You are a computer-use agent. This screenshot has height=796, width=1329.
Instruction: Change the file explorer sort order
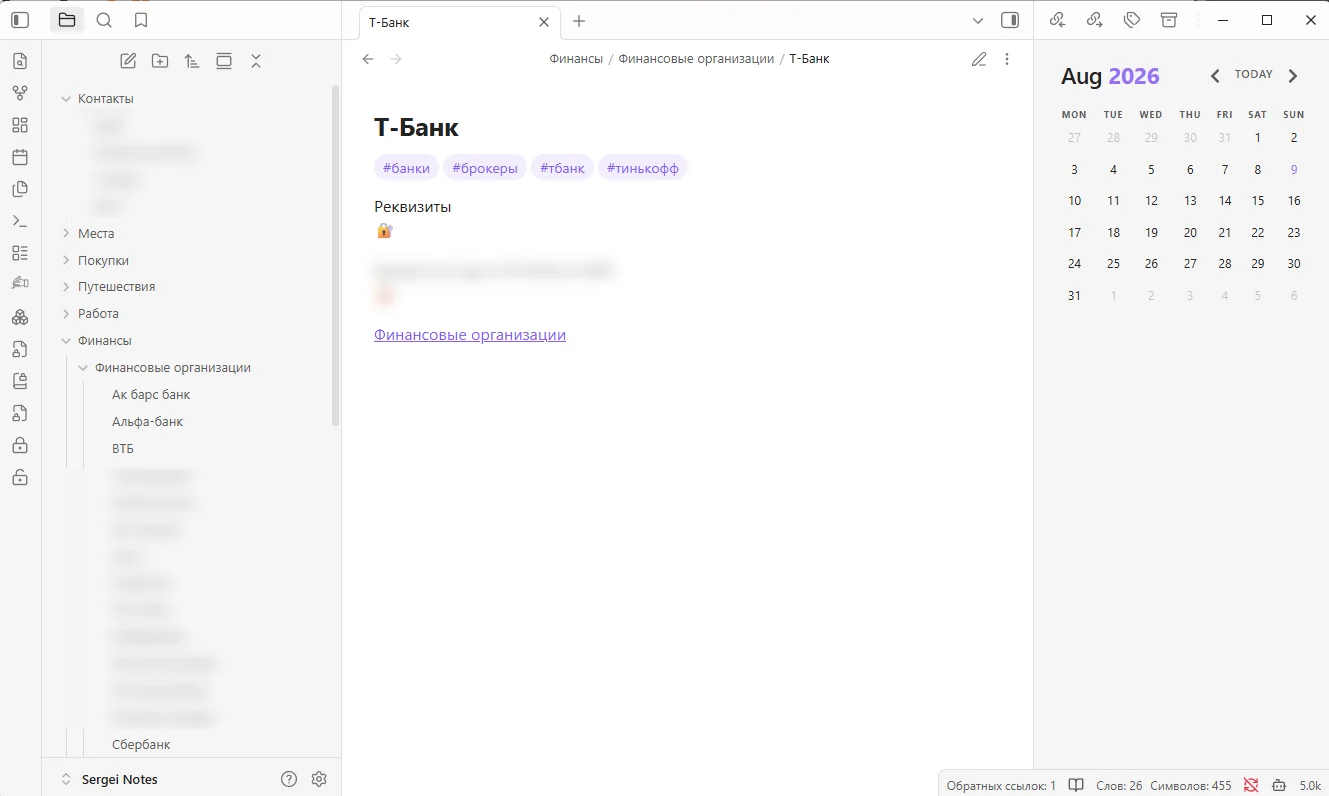click(192, 61)
